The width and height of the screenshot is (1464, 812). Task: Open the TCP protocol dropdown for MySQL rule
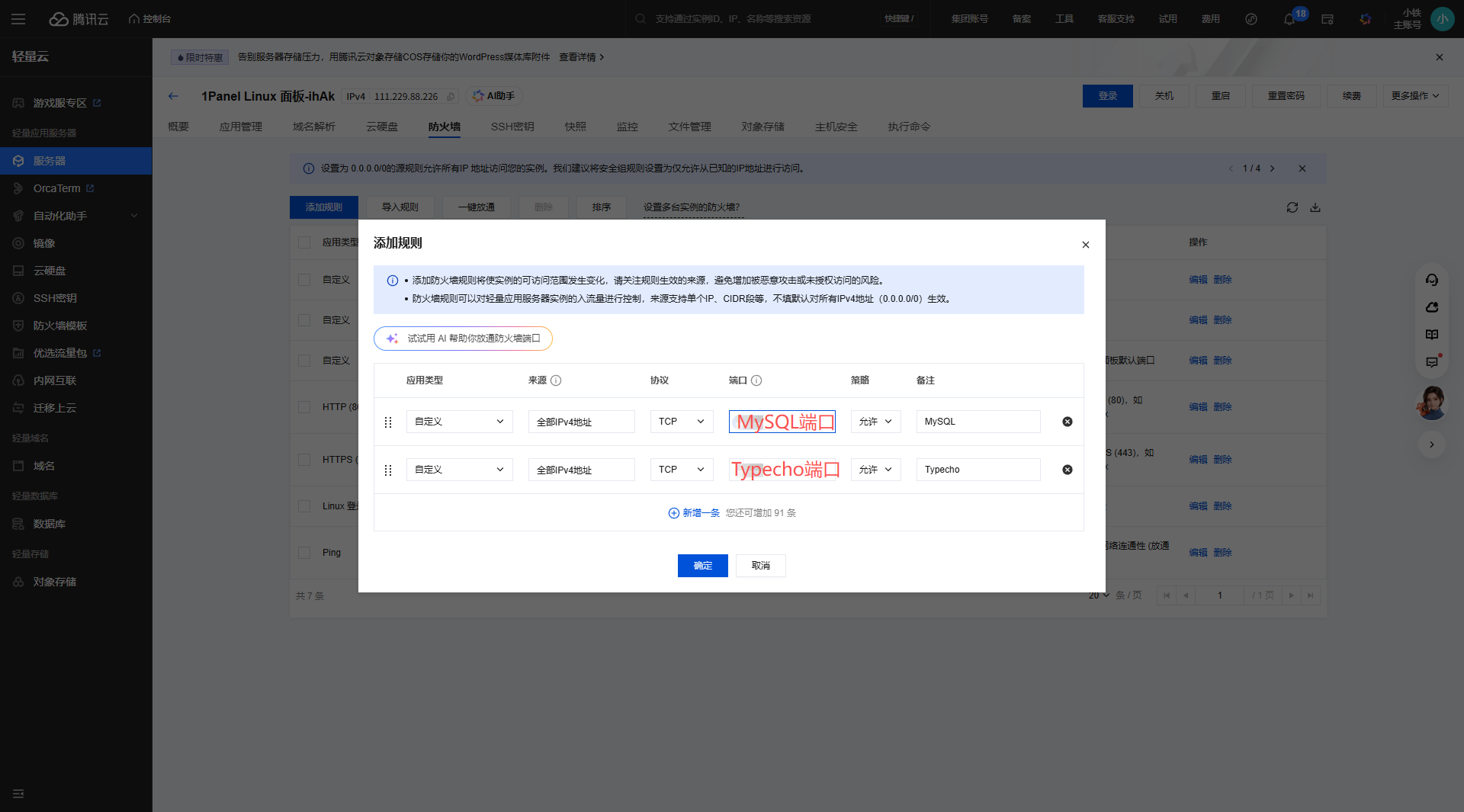pyautogui.click(x=680, y=421)
